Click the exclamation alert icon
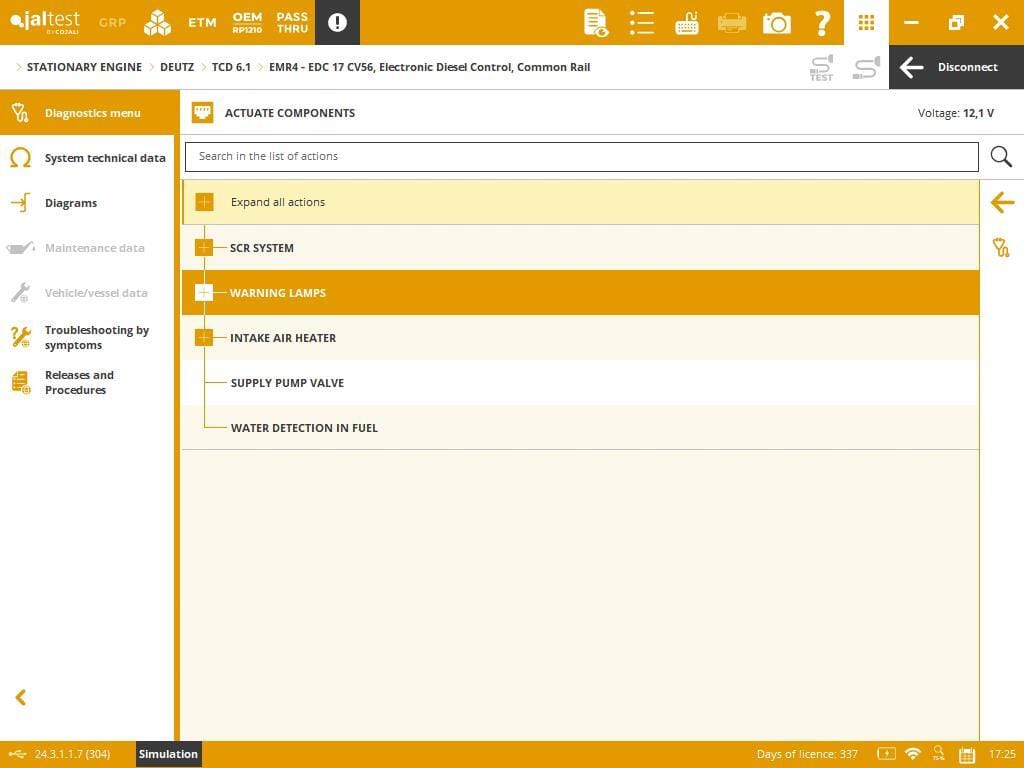The image size is (1024, 768). click(337, 23)
